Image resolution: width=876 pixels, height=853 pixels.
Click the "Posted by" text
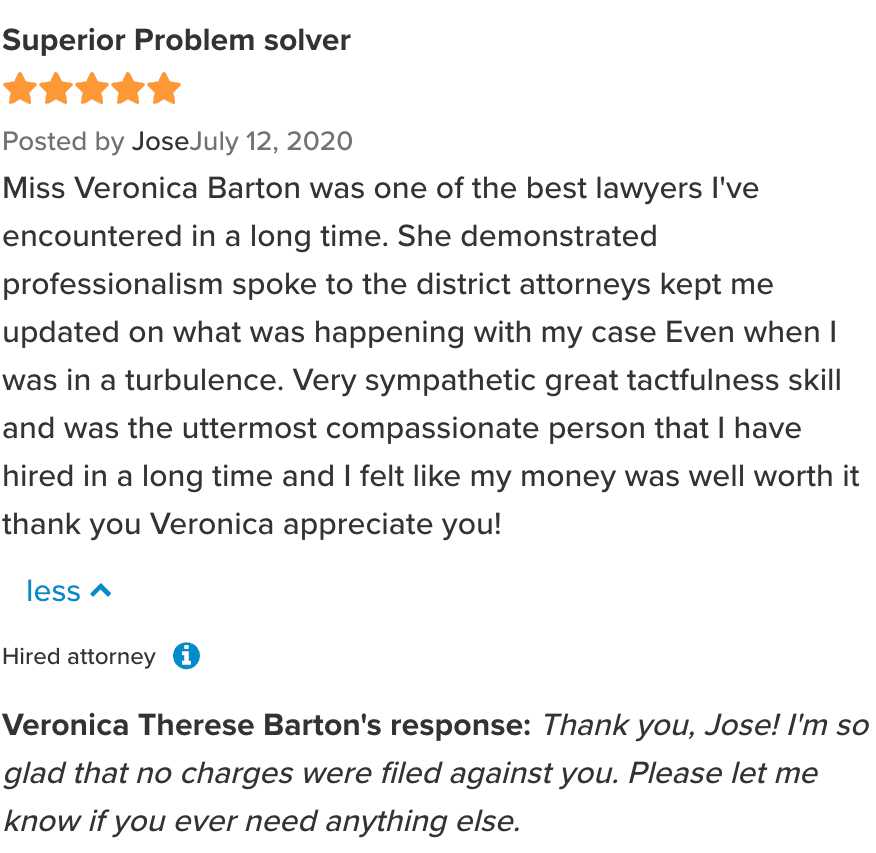pos(63,141)
